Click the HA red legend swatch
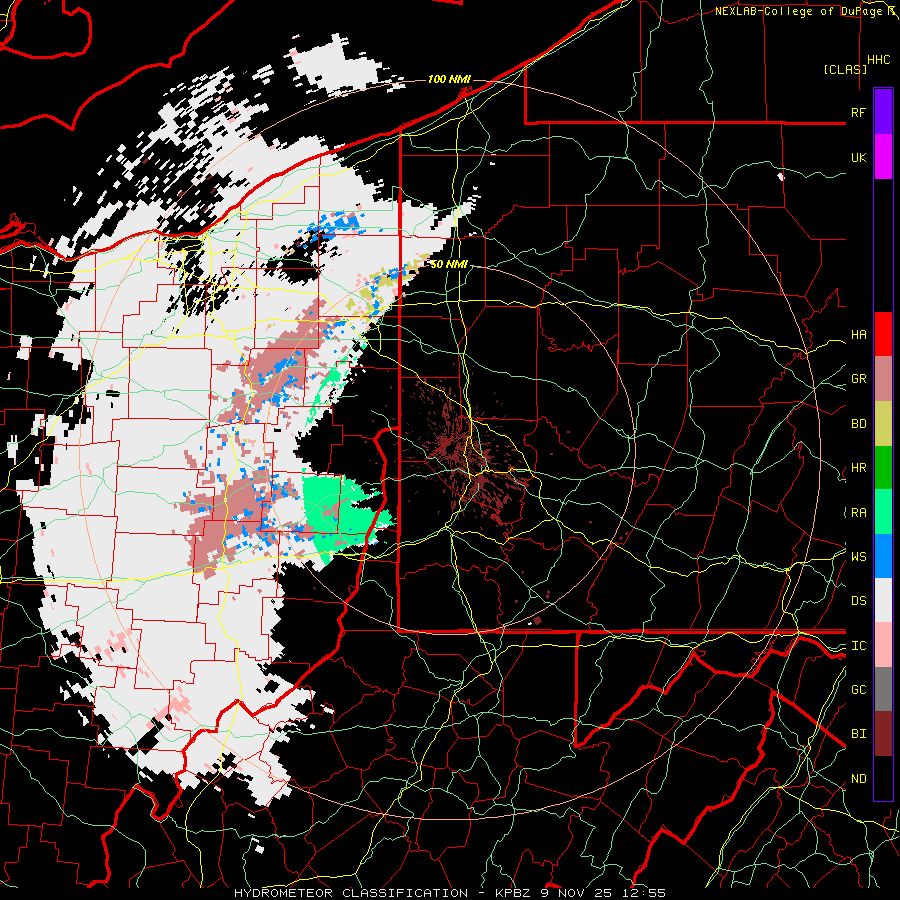 tap(883, 334)
